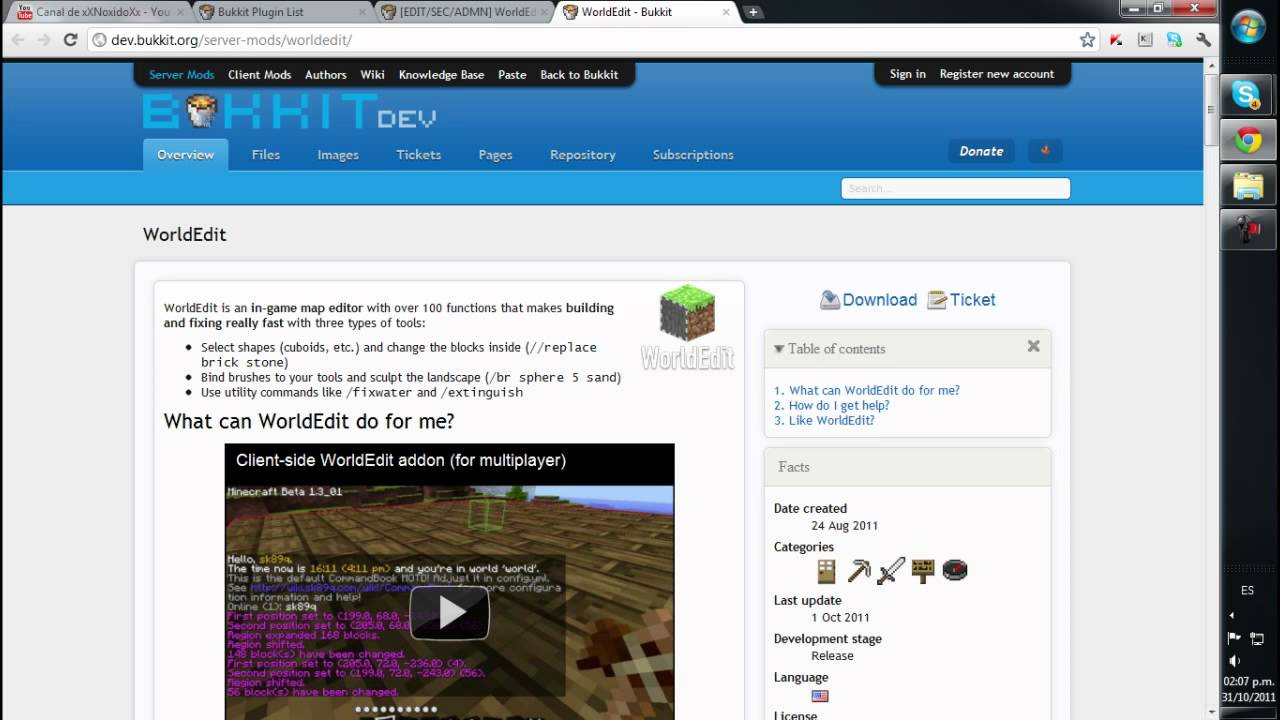Open Wiki in top navigation

pyautogui.click(x=372, y=75)
